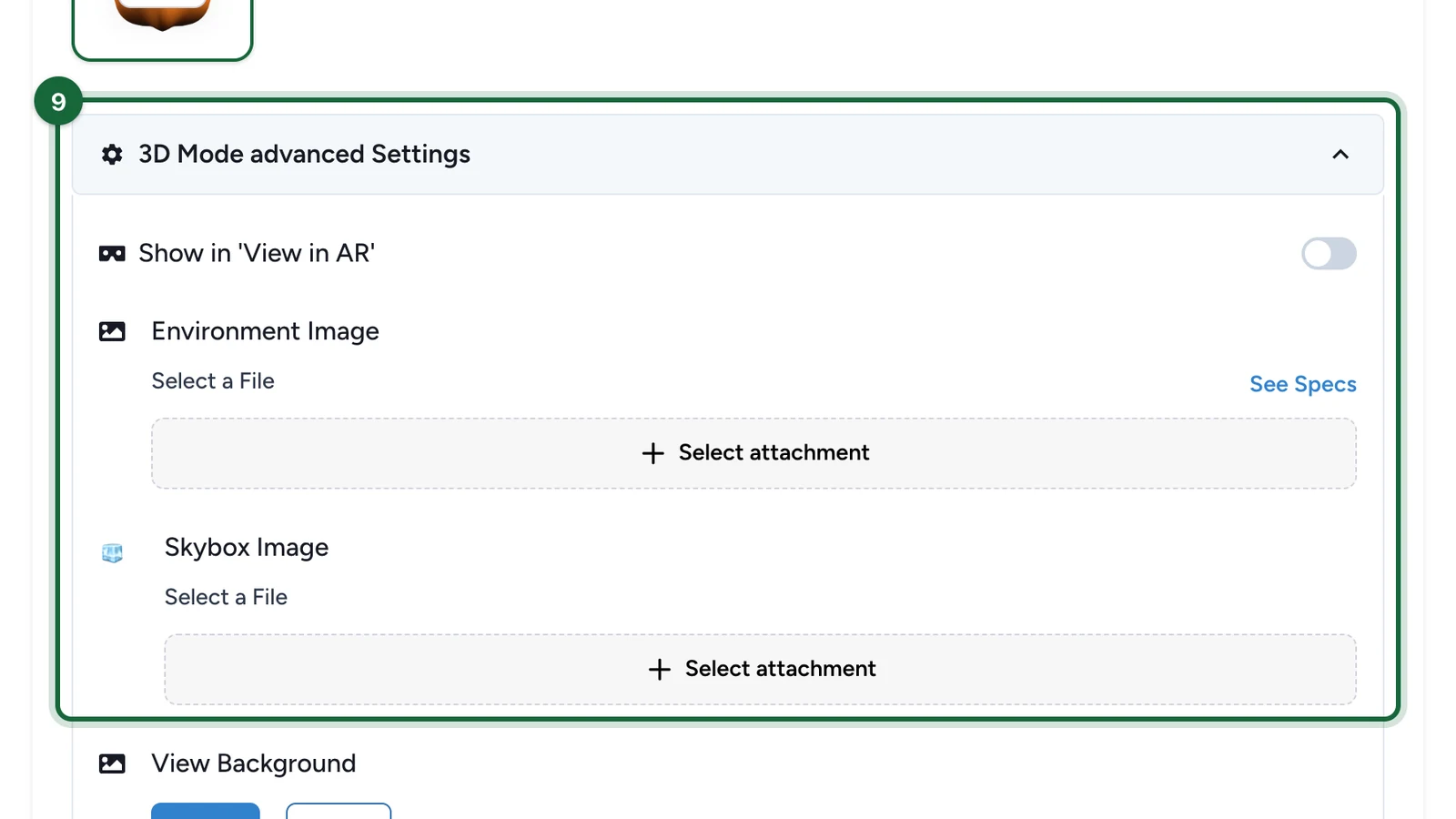This screenshot has width=1456, height=819.
Task: Select attachment for the Skybox Image
Action: pyautogui.click(x=760, y=670)
